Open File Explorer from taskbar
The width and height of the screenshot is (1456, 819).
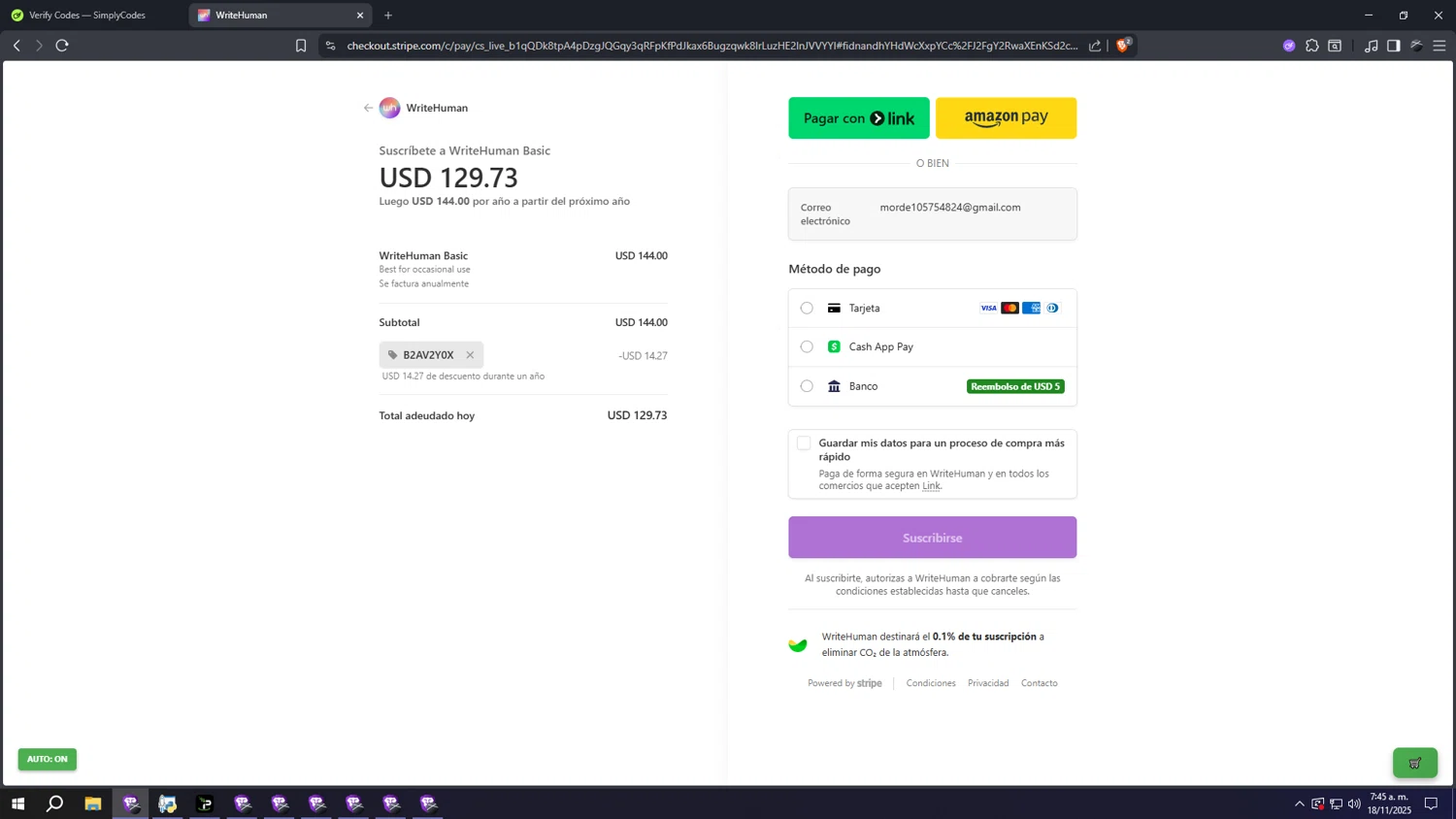[x=93, y=803]
